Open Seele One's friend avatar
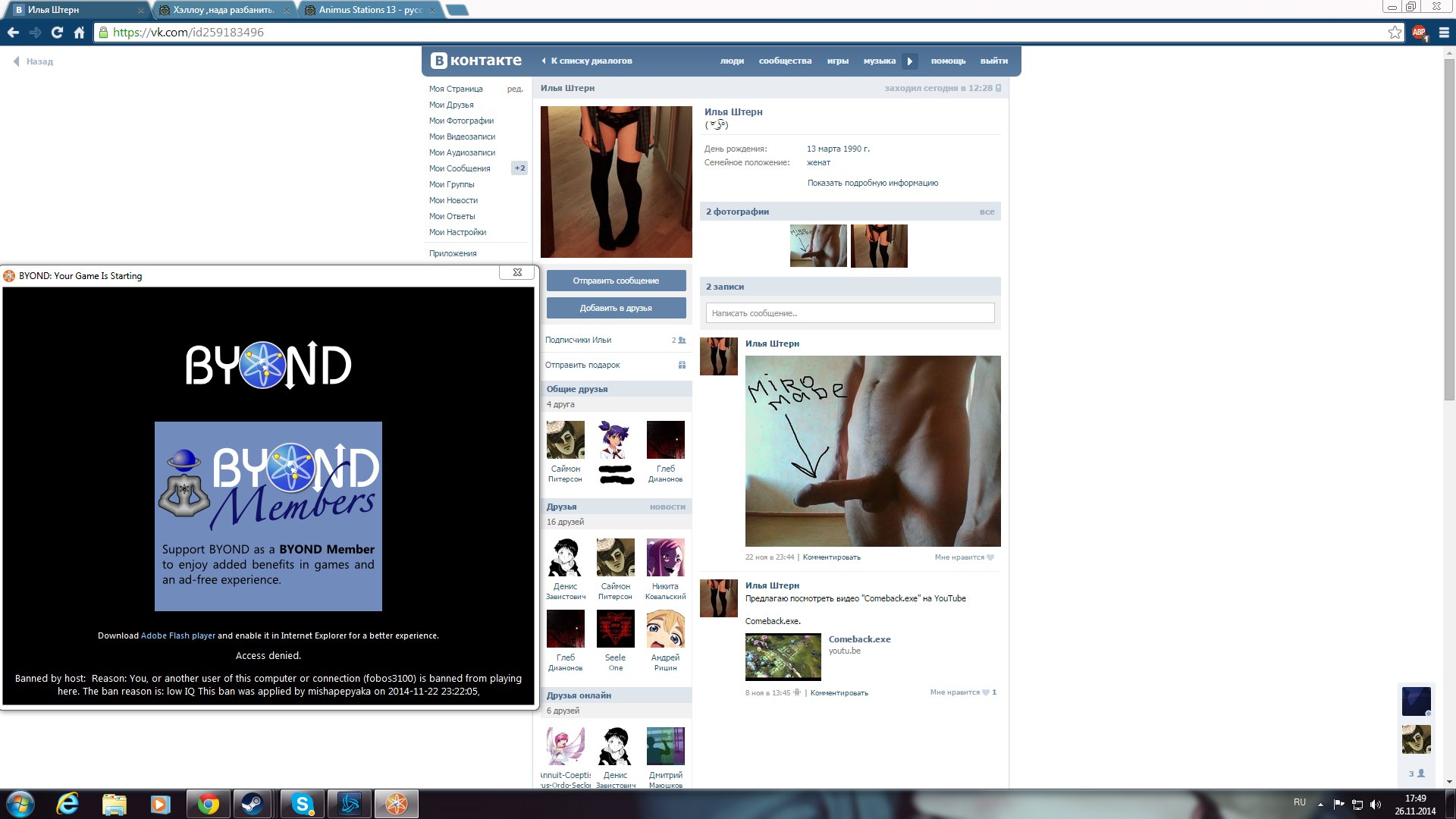Viewport: 1456px width, 819px height. point(615,629)
